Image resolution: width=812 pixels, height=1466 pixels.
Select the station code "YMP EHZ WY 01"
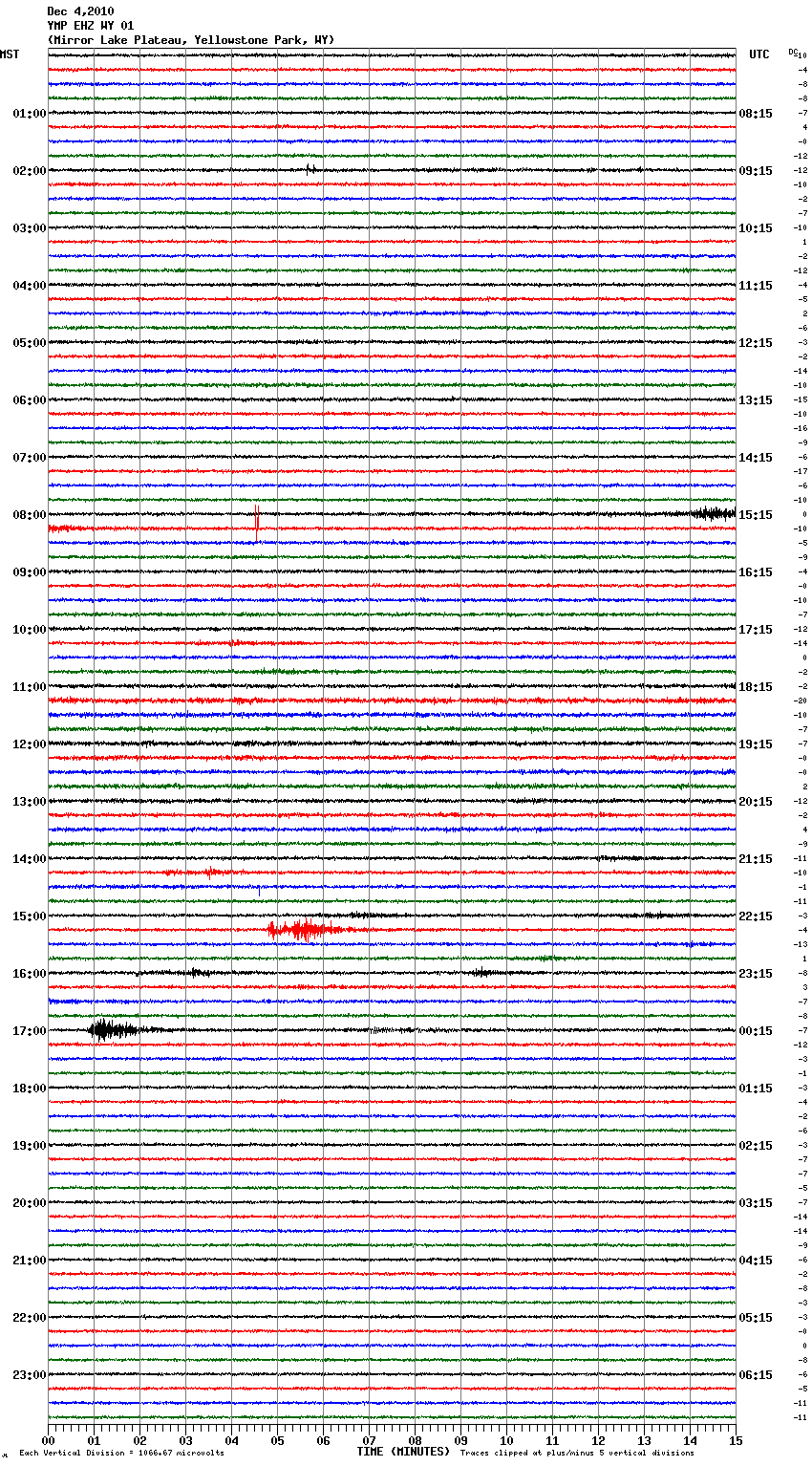[91, 26]
